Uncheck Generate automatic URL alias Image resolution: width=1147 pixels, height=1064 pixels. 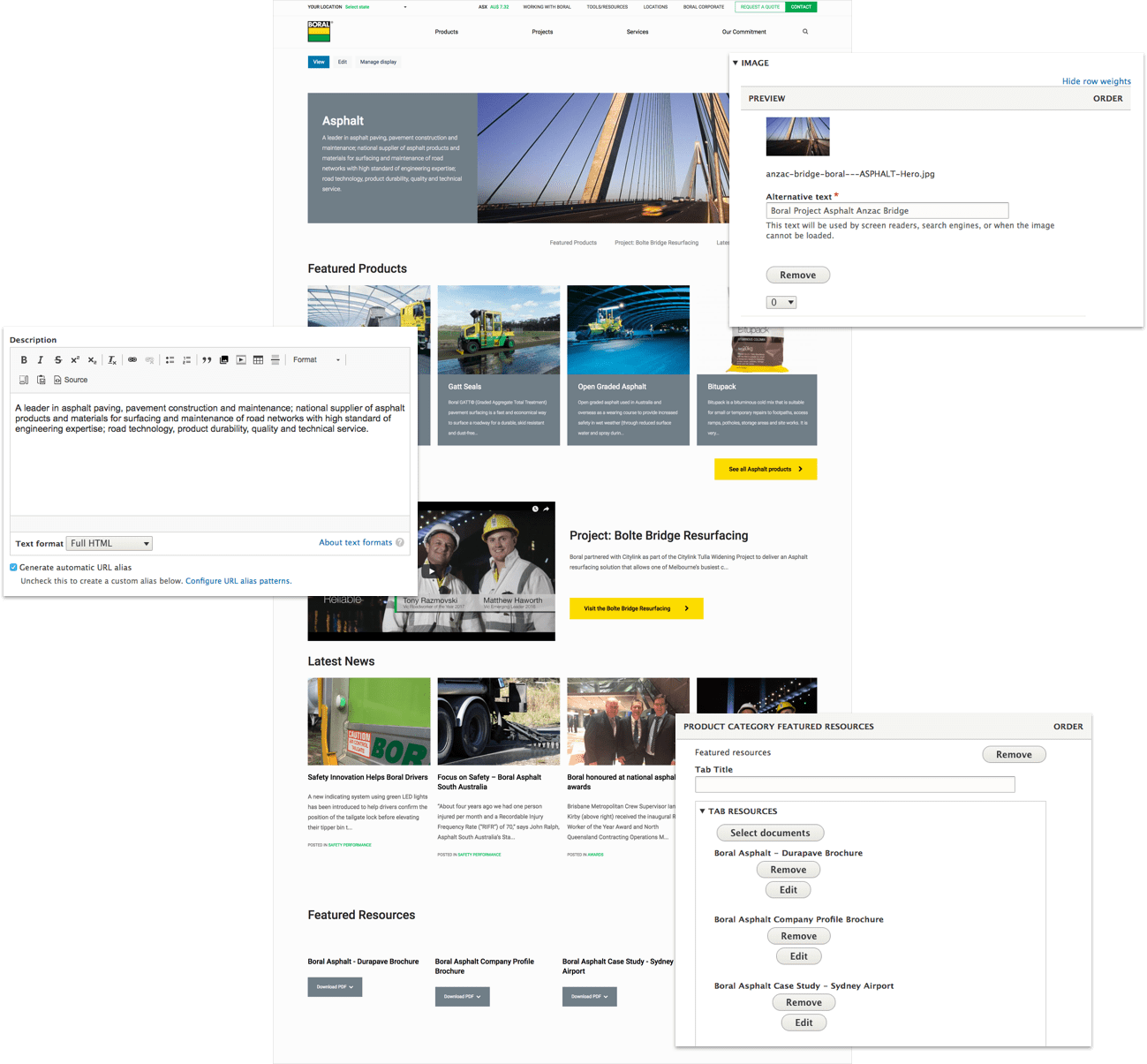(14, 568)
